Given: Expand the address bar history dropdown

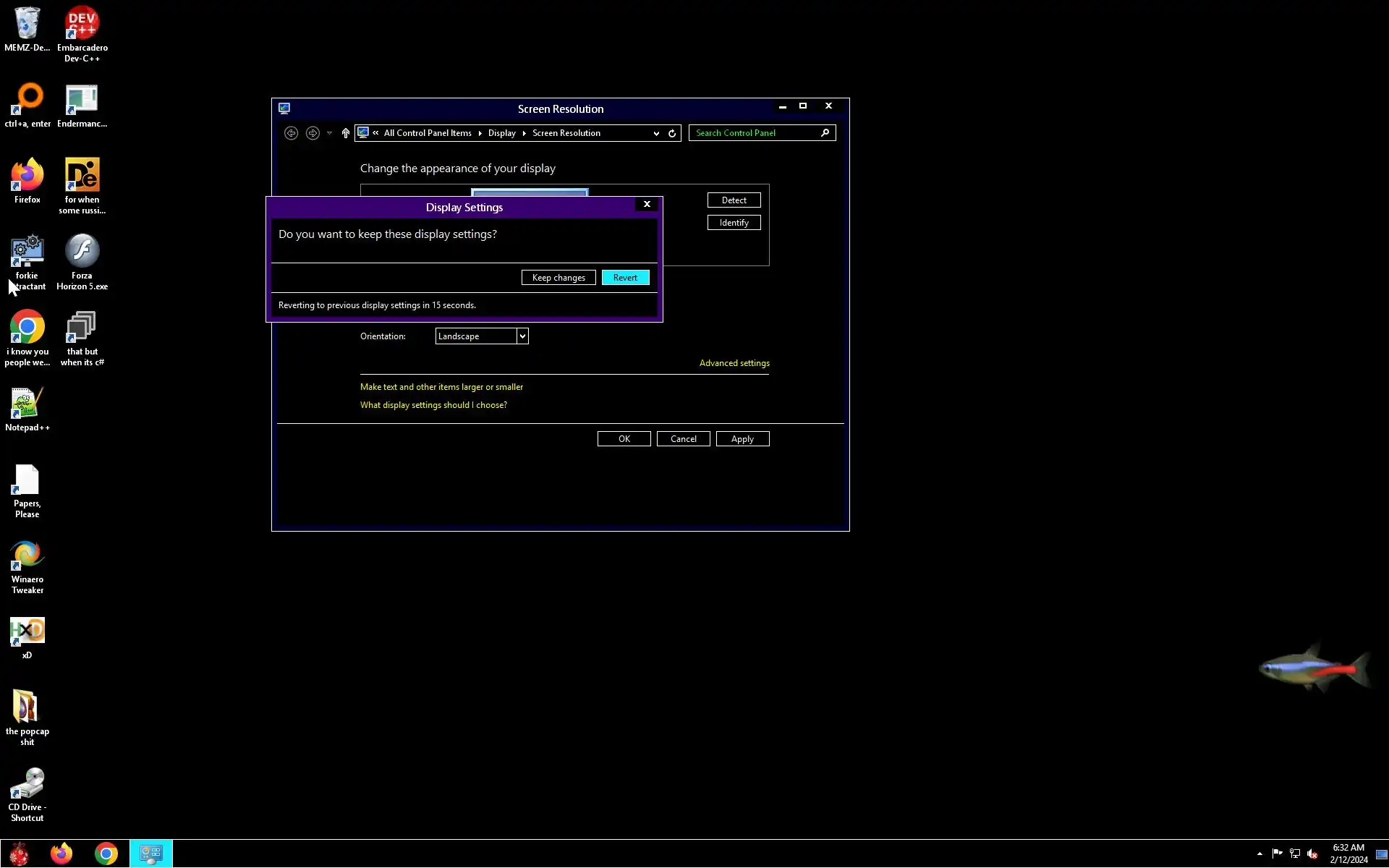Looking at the screenshot, I should (x=656, y=133).
